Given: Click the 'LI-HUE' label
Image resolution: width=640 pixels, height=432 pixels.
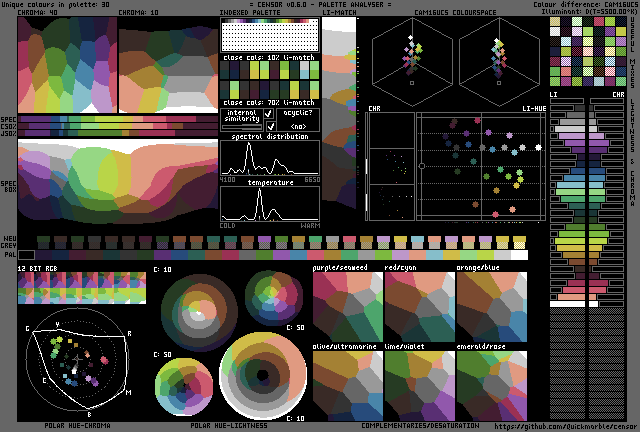Looking at the screenshot, I should [534, 108].
